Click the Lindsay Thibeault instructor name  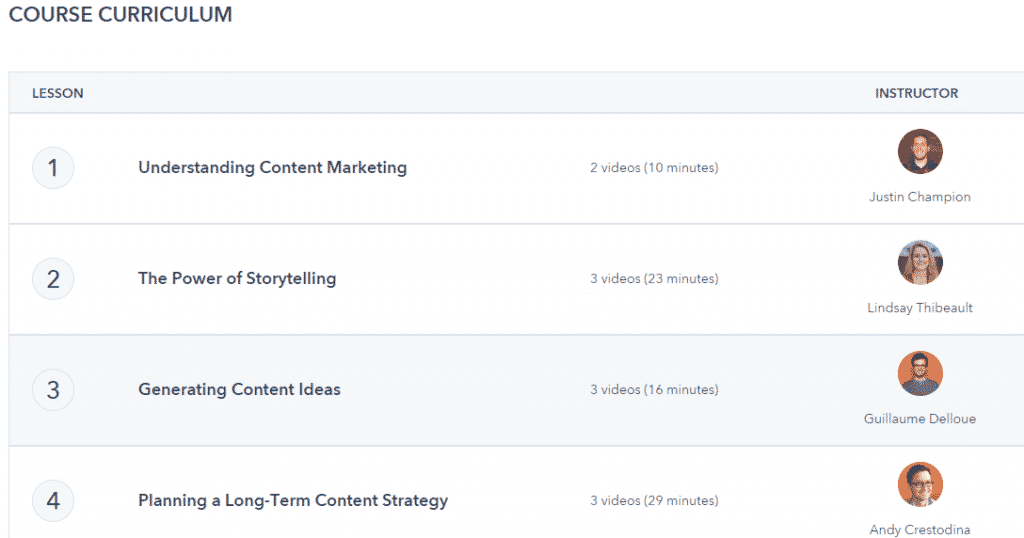920,308
